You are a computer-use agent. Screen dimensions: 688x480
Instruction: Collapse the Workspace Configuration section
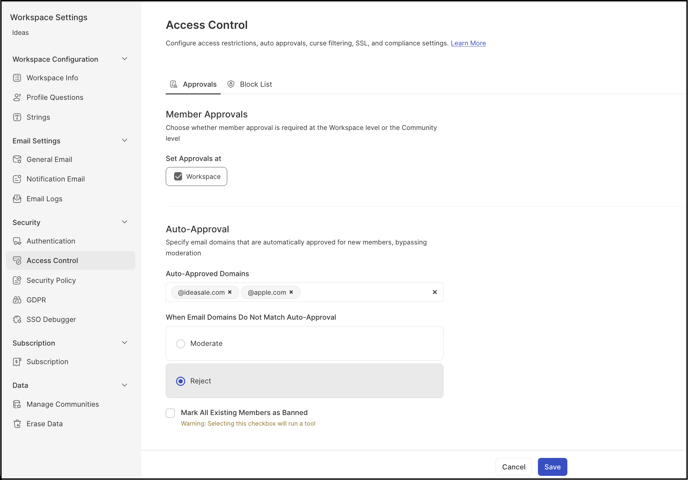pos(125,59)
